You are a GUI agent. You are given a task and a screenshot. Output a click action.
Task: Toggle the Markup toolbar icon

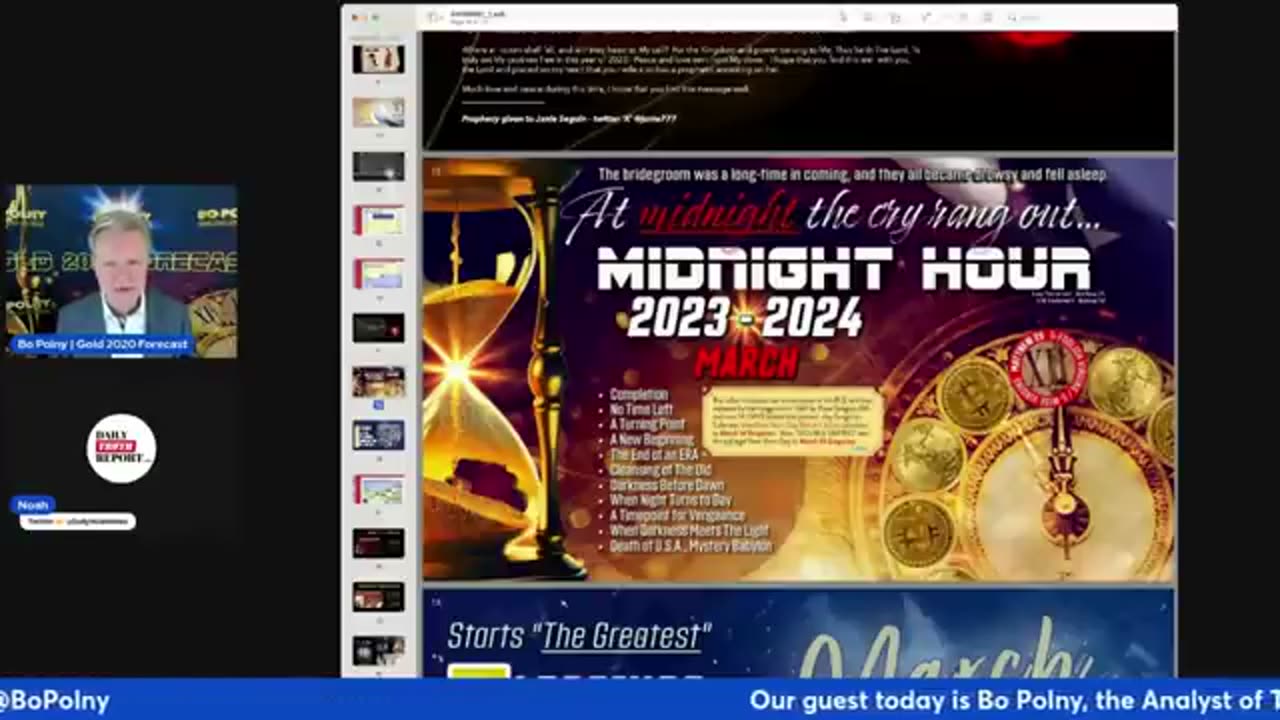point(986,17)
